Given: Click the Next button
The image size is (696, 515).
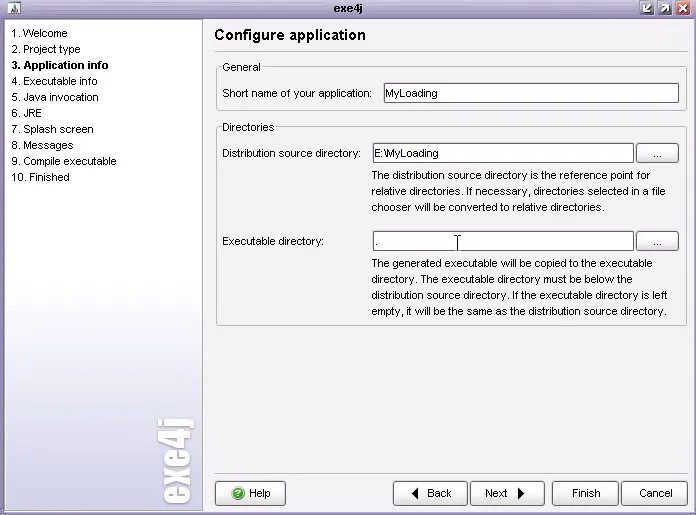Looking at the screenshot, I should coord(507,493).
